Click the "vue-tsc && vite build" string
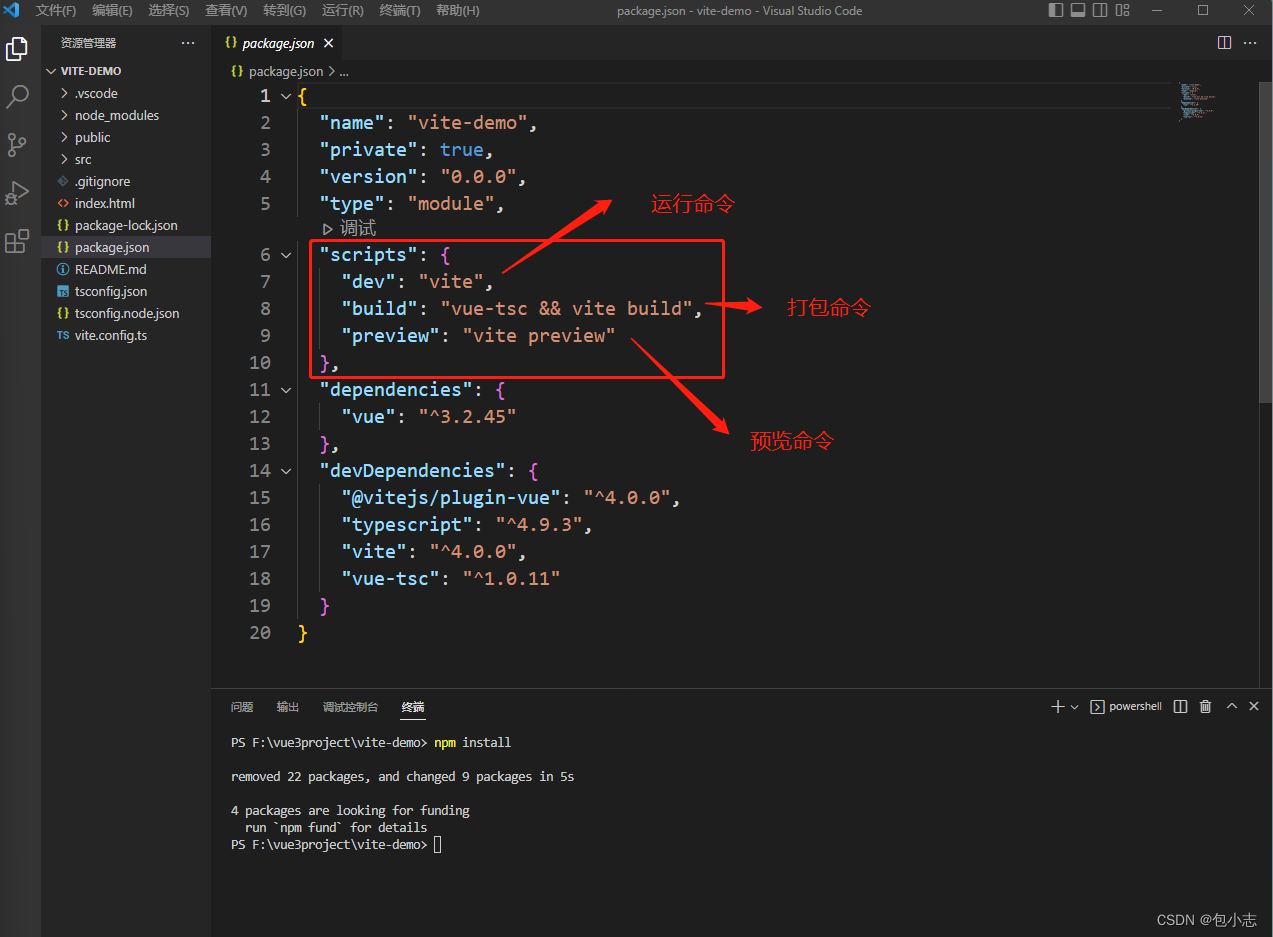The image size is (1273, 937). (x=567, y=309)
